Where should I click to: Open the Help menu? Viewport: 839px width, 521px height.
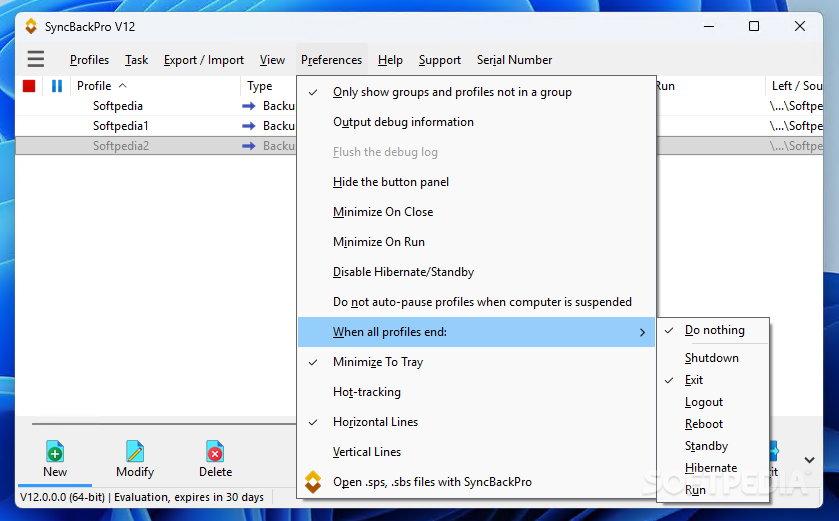(390, 60)
